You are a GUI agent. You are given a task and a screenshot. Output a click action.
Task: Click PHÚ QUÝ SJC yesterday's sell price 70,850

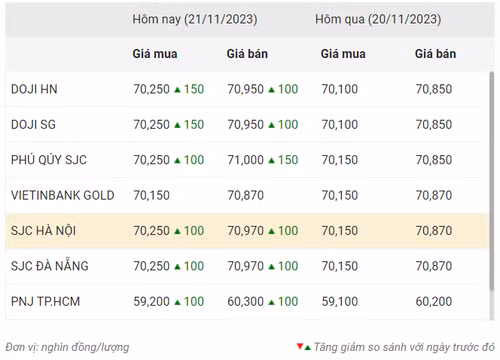[434, 160]
